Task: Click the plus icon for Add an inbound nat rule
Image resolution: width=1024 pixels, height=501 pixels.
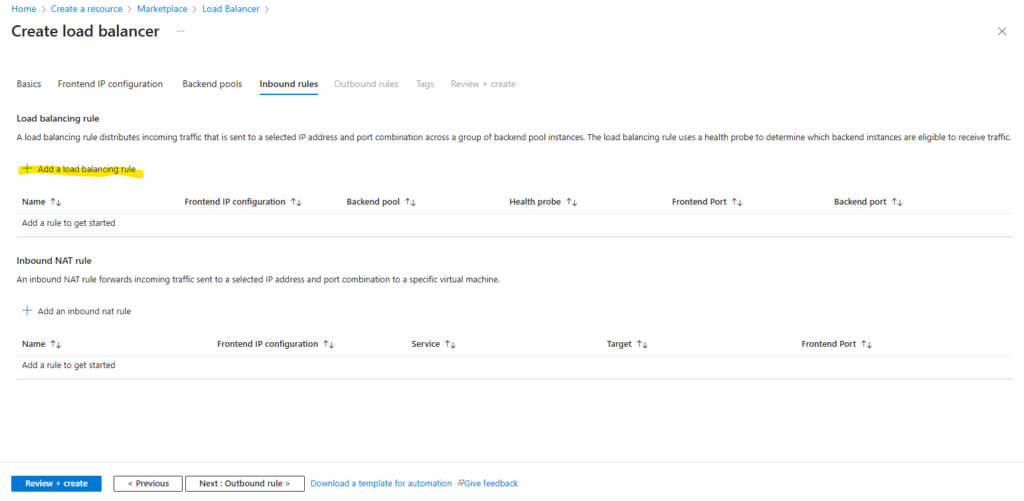Action: click(27, 311)
